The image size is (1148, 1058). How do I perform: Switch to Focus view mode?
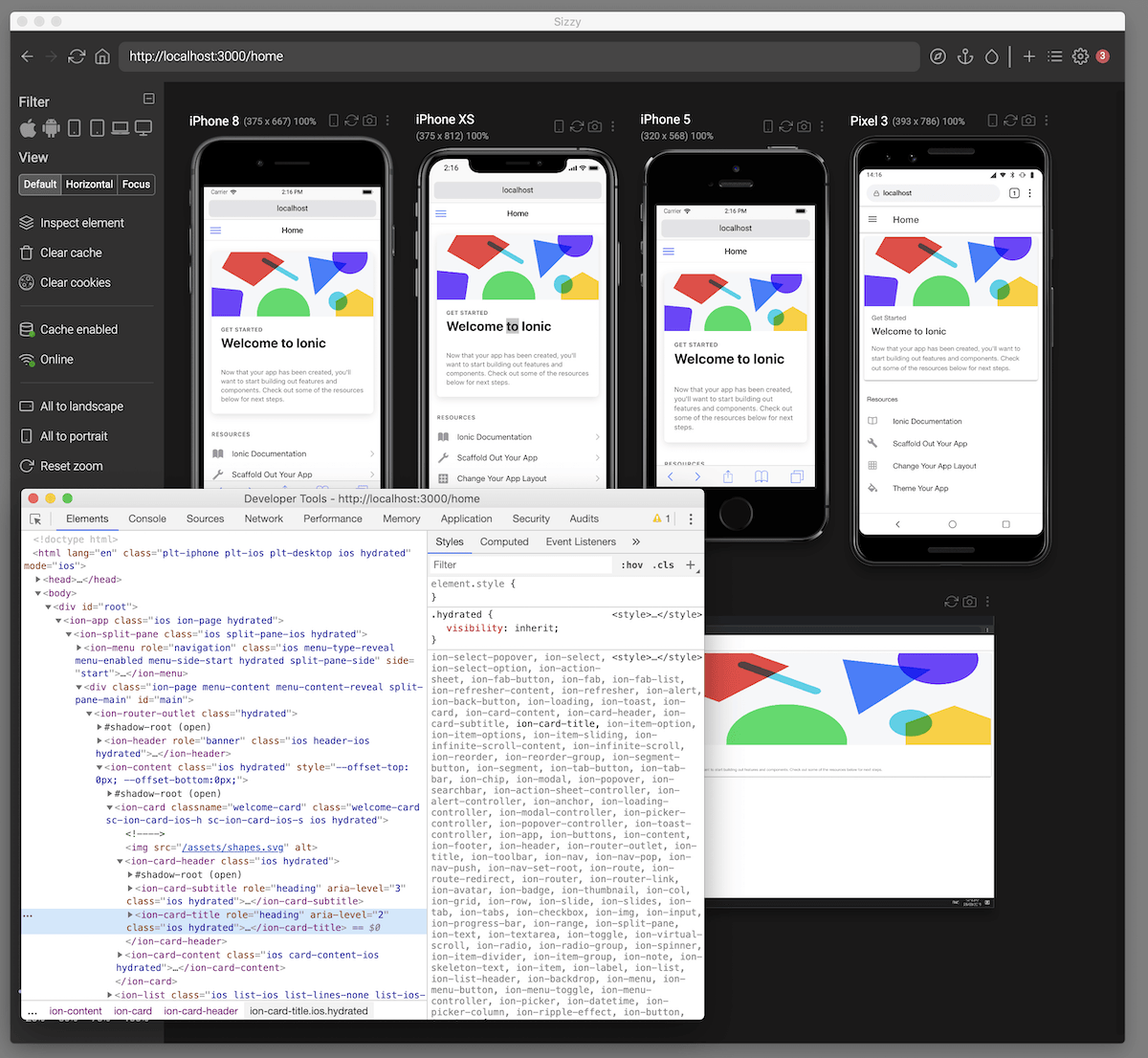tap(136, 185)
